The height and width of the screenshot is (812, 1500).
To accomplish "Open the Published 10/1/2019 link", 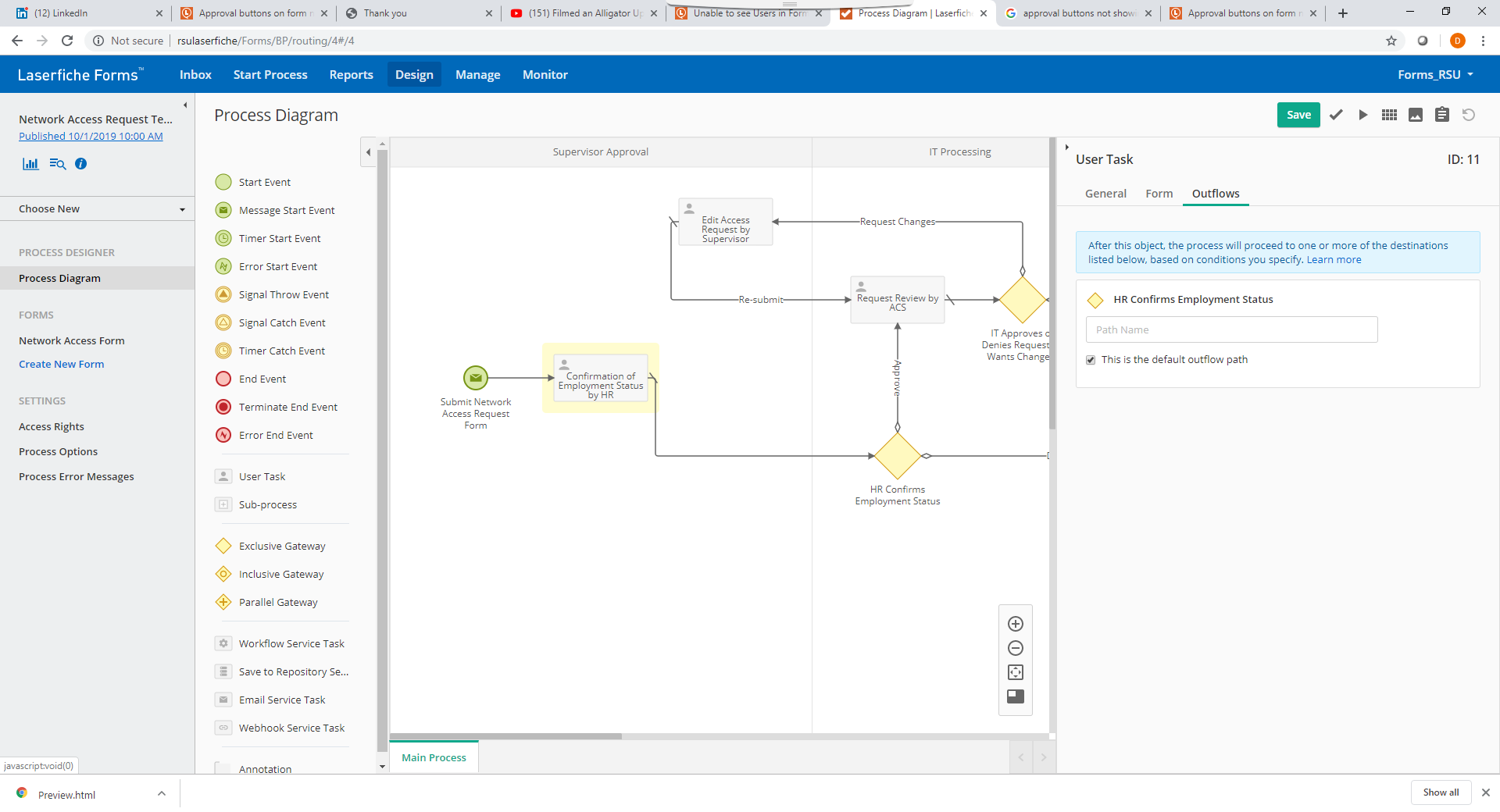I will [x=91, y=136].
